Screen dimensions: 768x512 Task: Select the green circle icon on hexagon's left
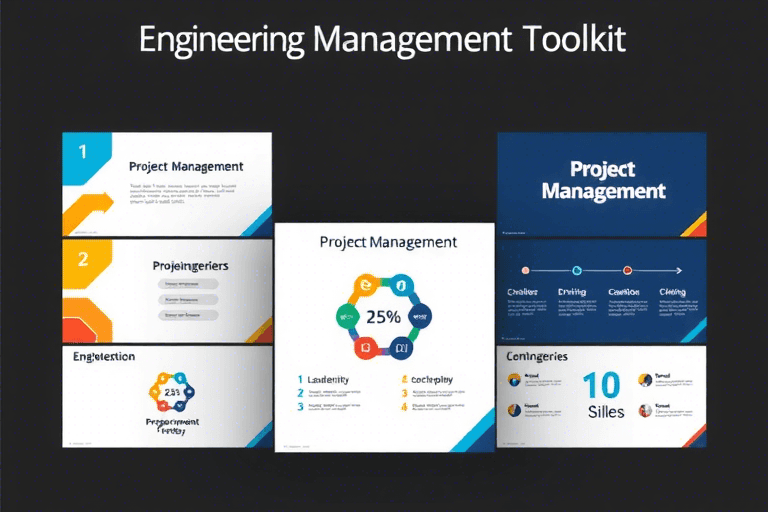pos(347,317)
